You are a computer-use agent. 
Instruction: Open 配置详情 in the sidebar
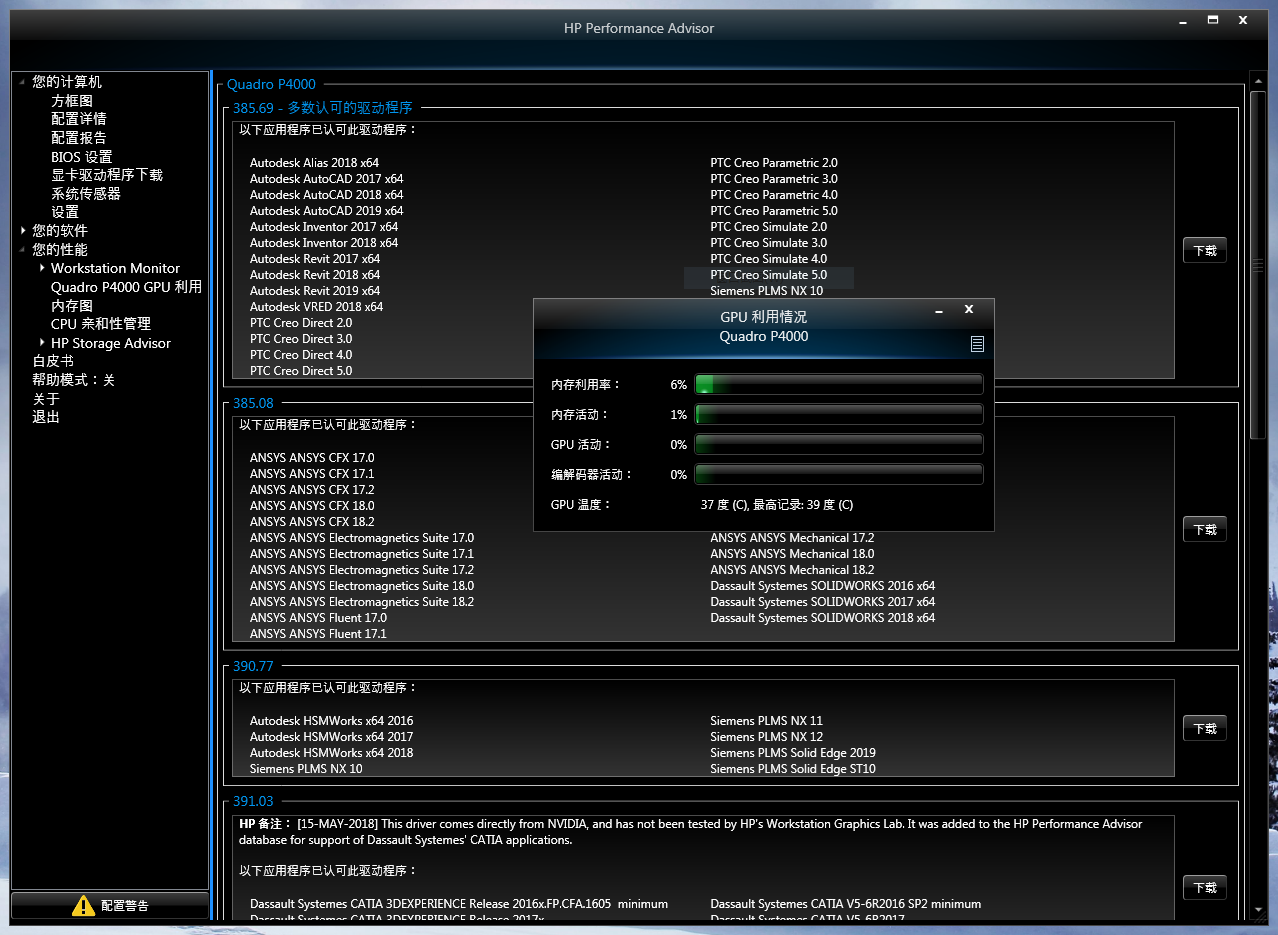79,119
